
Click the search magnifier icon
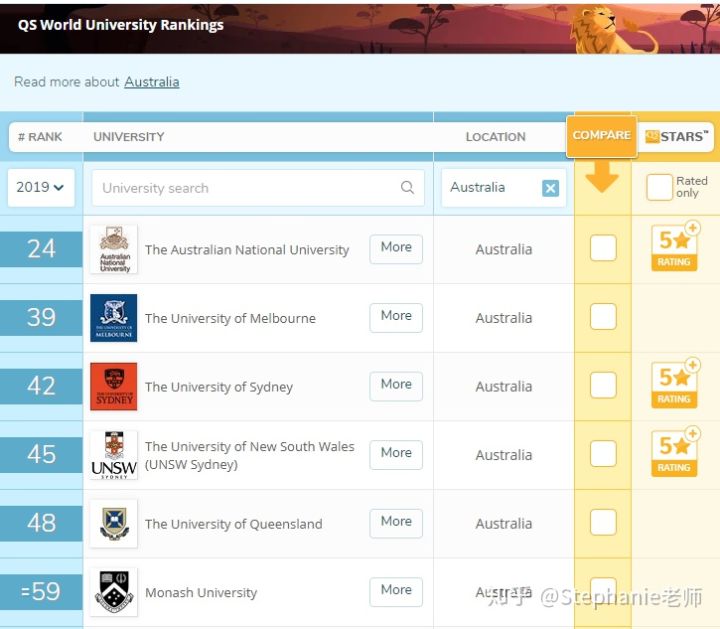[x=407, y=187]
